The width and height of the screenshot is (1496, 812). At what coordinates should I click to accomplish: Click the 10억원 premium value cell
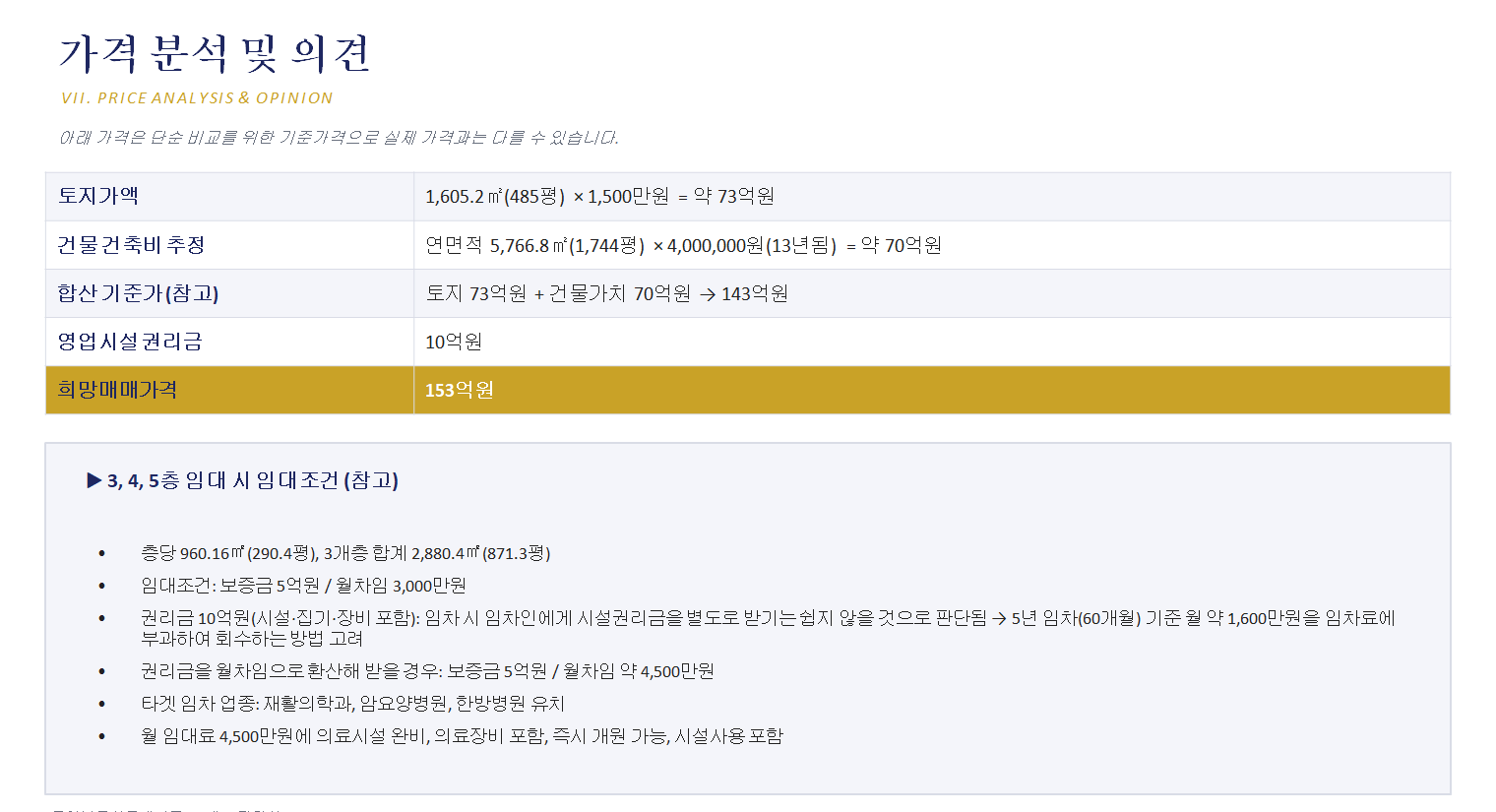[x=932, y=342]
